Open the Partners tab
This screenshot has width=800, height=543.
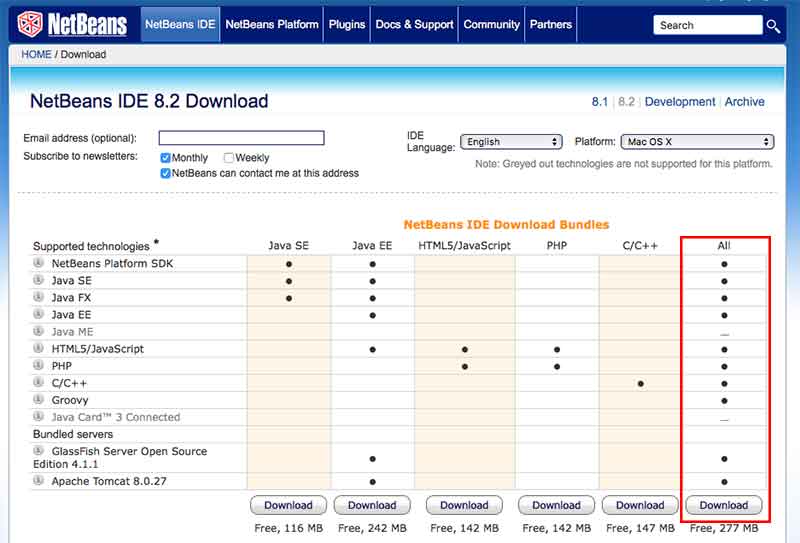point(551,24)
